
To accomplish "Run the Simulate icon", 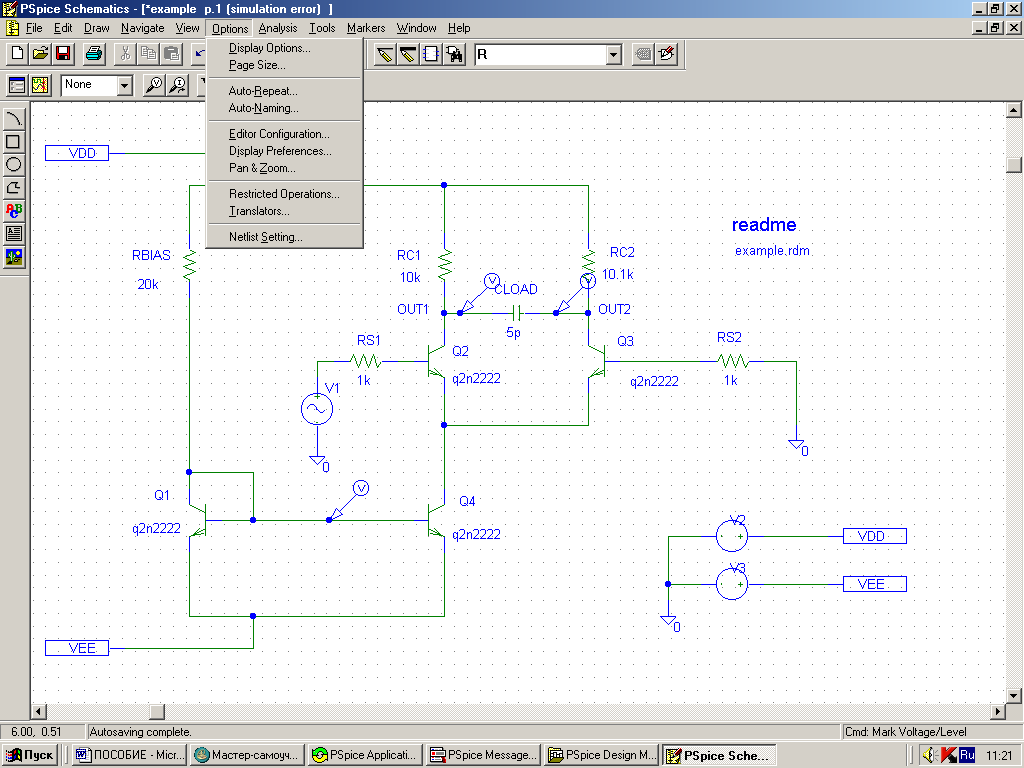I will coord(40,85).
